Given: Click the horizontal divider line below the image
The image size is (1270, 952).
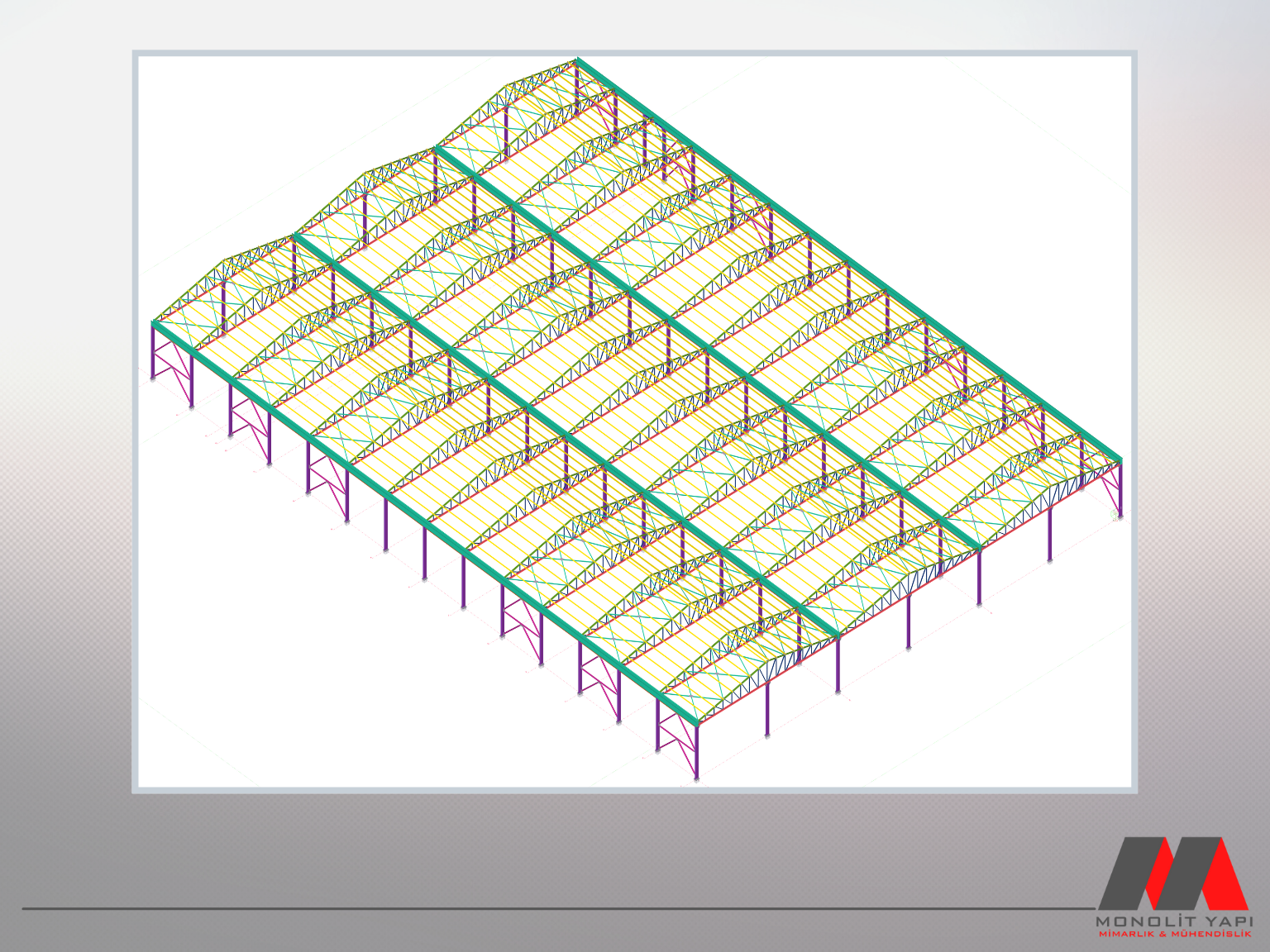Looking at the screenshot, I should [496, 908].
